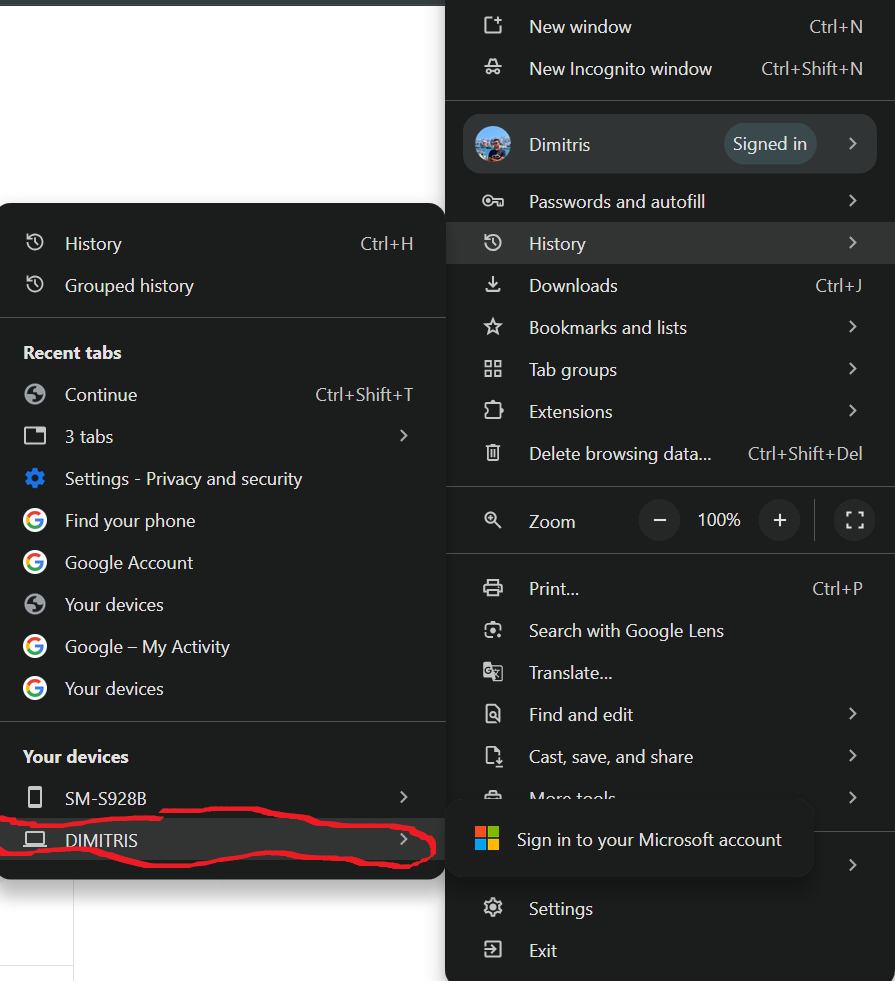Expand Cast, save, and share arrow
Image resolution: width=895 pixels, height=981 pixels.
click(852, 756)
